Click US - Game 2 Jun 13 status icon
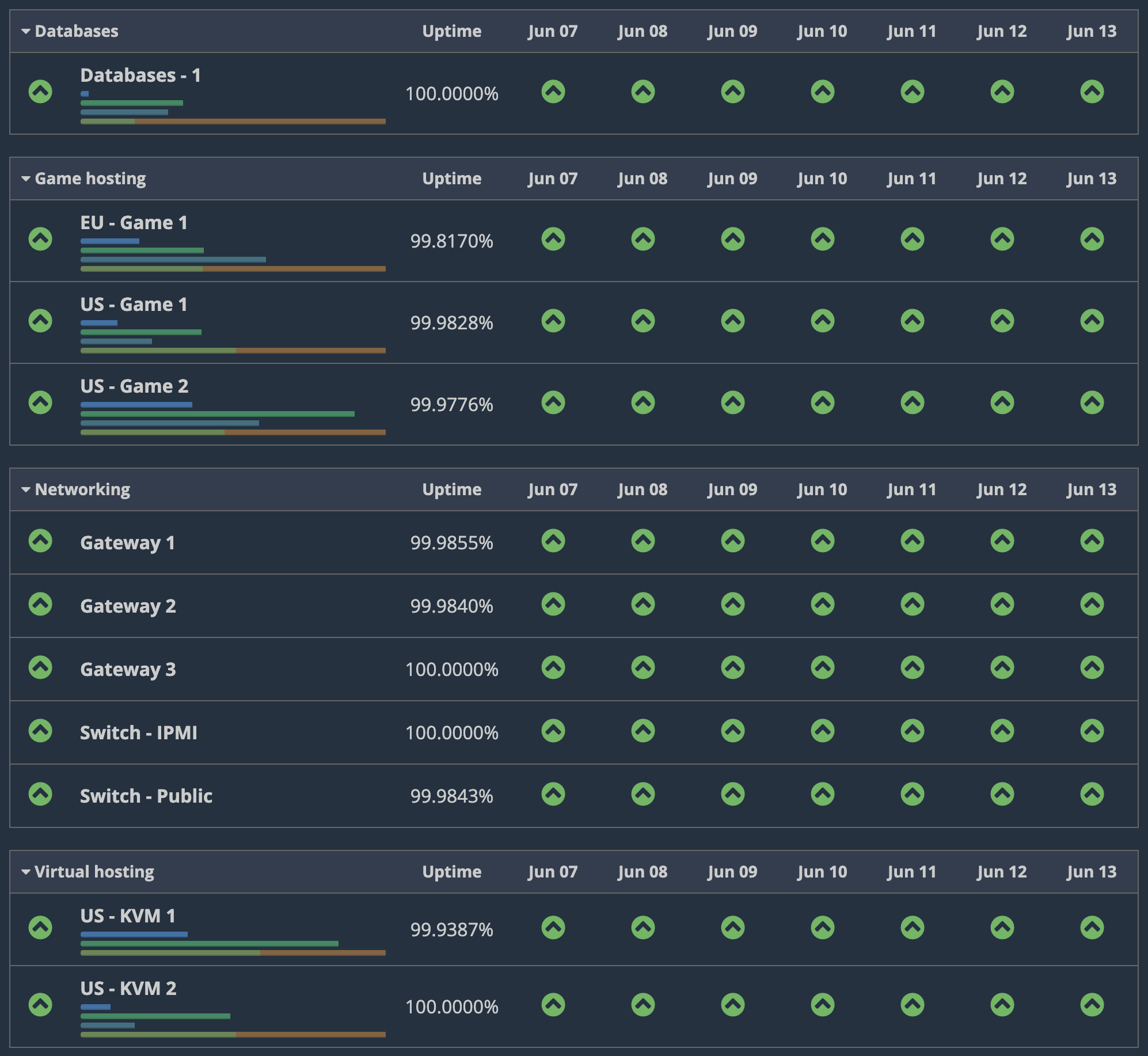1148x1056 pixels. tap(1092, 402)
